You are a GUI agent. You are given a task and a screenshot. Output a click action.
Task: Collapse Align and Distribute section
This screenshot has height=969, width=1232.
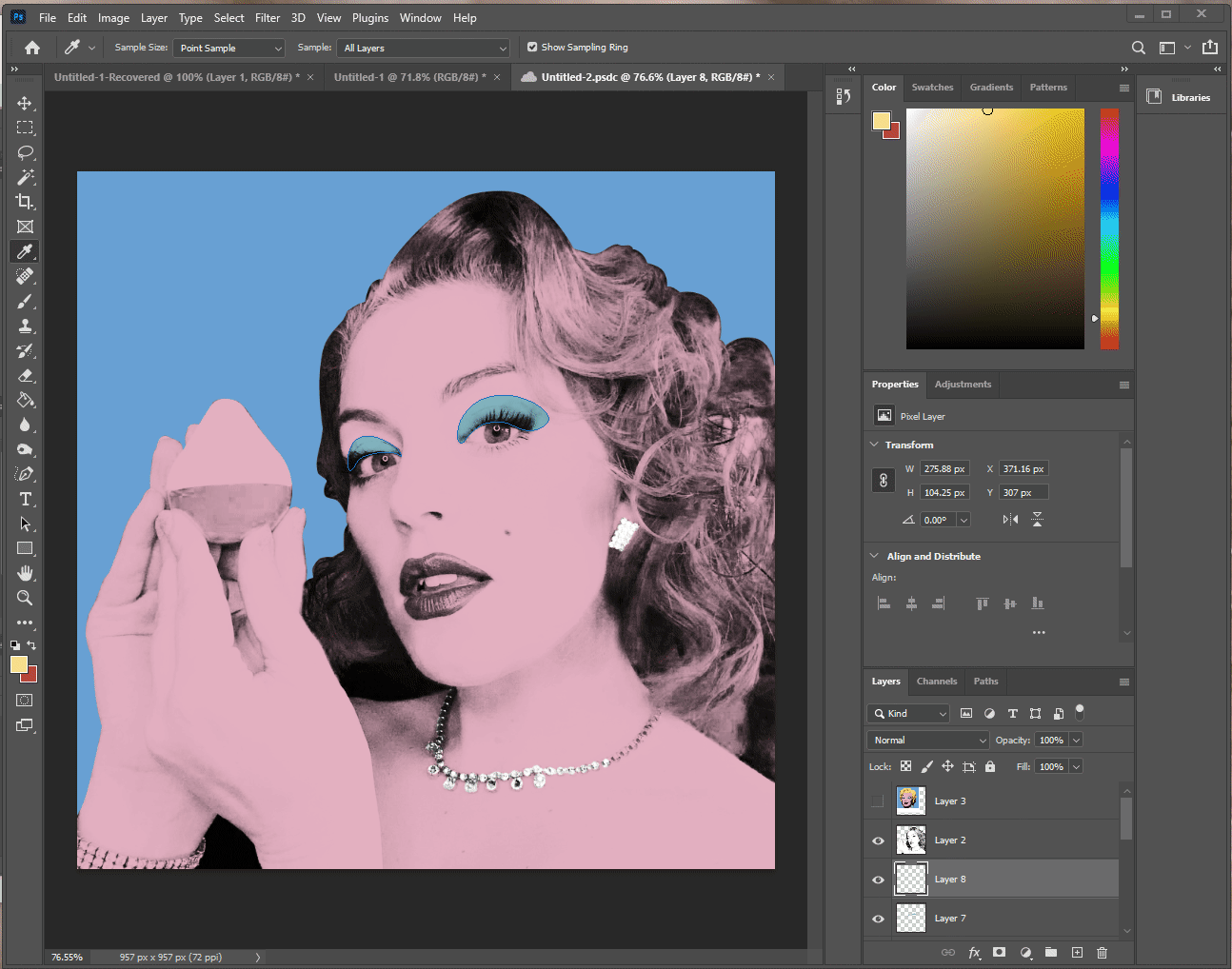[x=874, y=556]
